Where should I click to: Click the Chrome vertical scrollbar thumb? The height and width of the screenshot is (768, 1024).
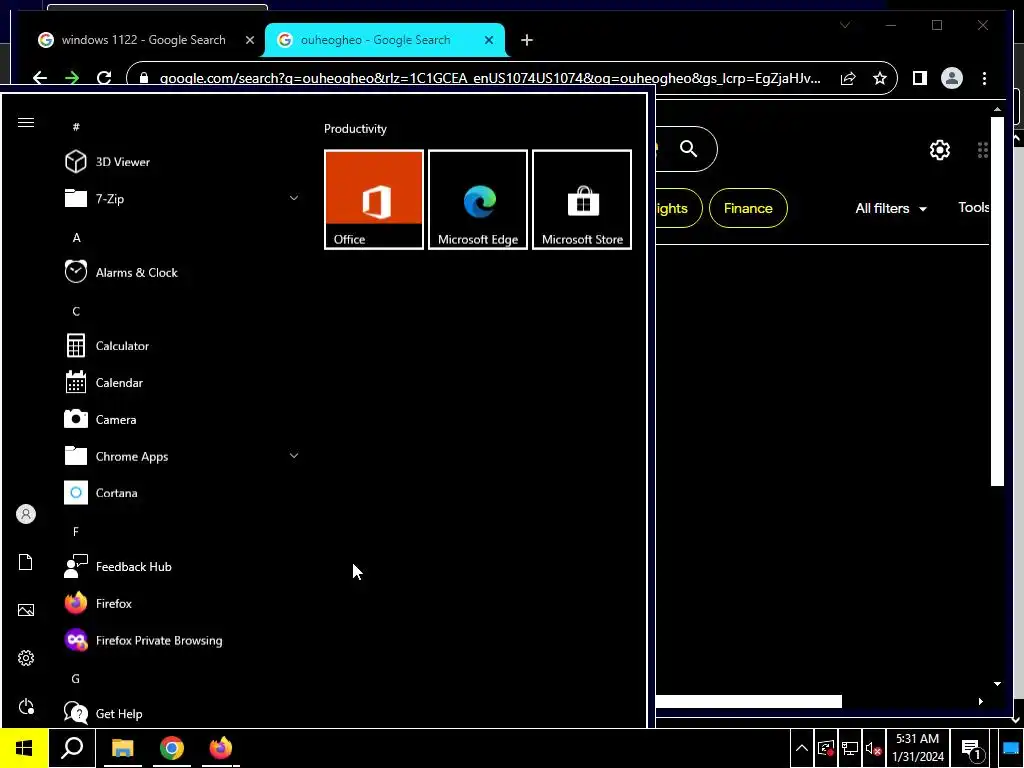[997, 302]
